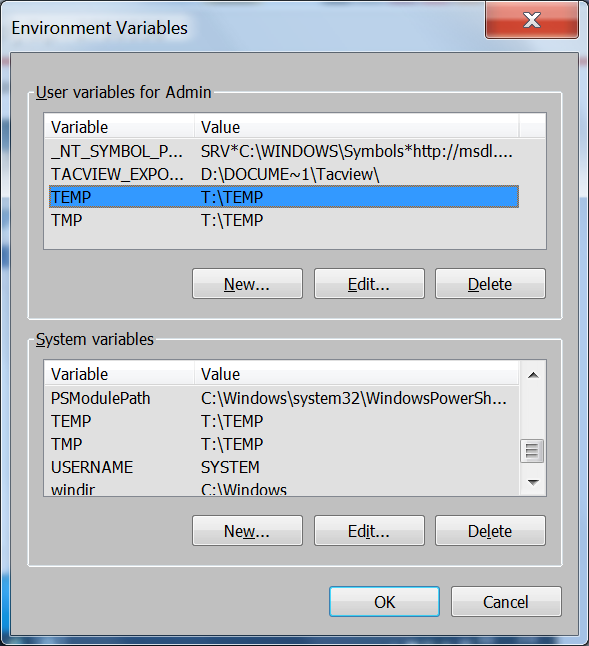Select the _NT_SYMBOL_P... user variable row

pos(284,152)
